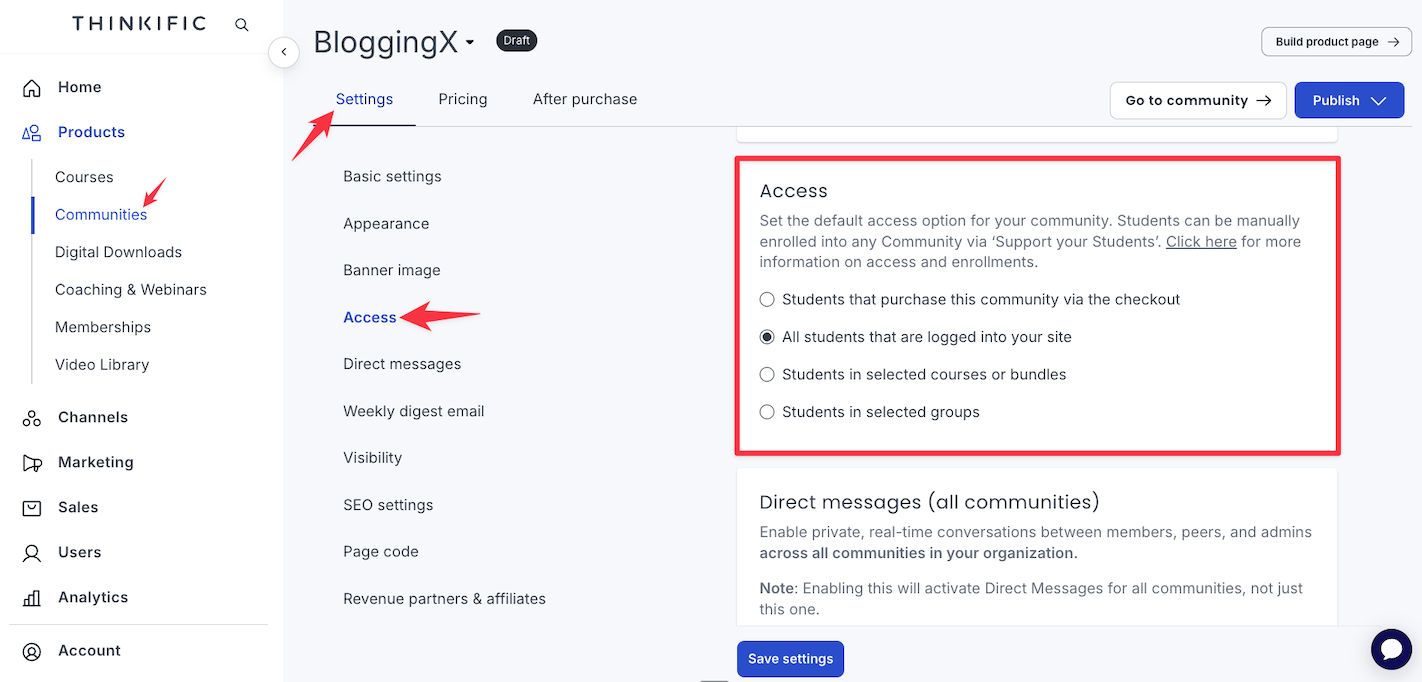This screenshot has width=1422, height=682.
Task: Open Sales from the sidebar icon
Action: click(31, 507)
